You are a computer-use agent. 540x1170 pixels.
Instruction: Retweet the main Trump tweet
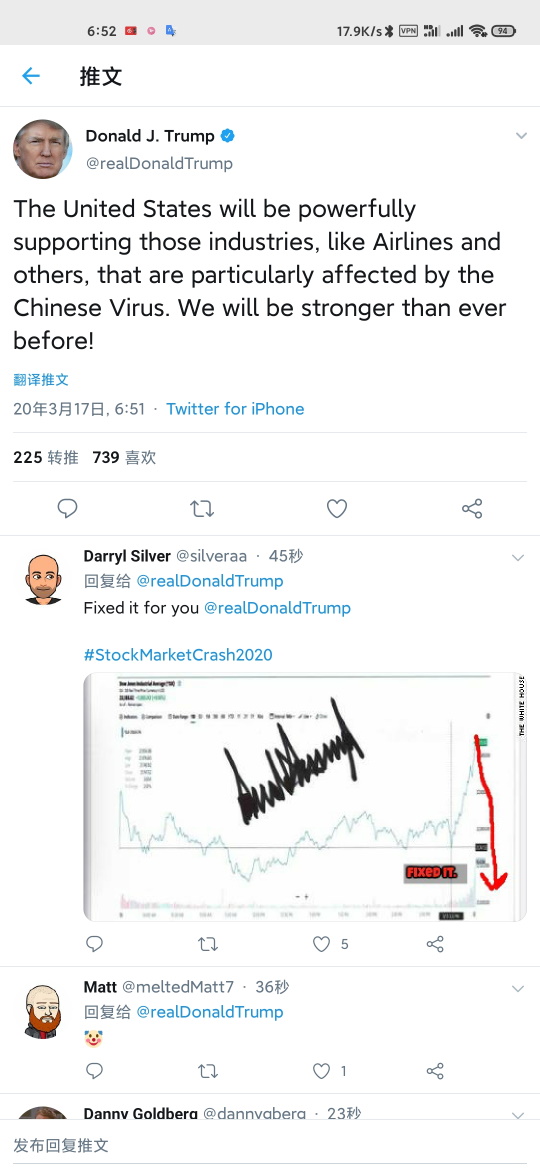[x=202, y=509]
